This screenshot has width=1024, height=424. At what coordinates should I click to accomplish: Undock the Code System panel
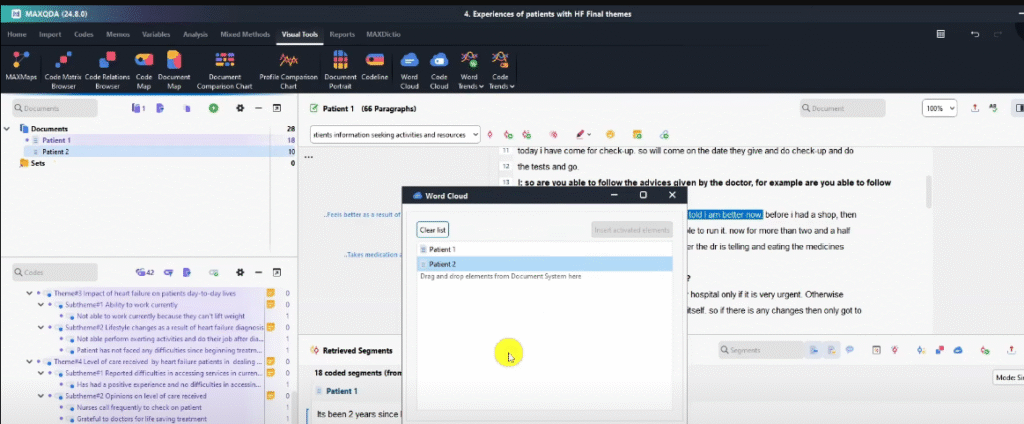click(277, 272)
